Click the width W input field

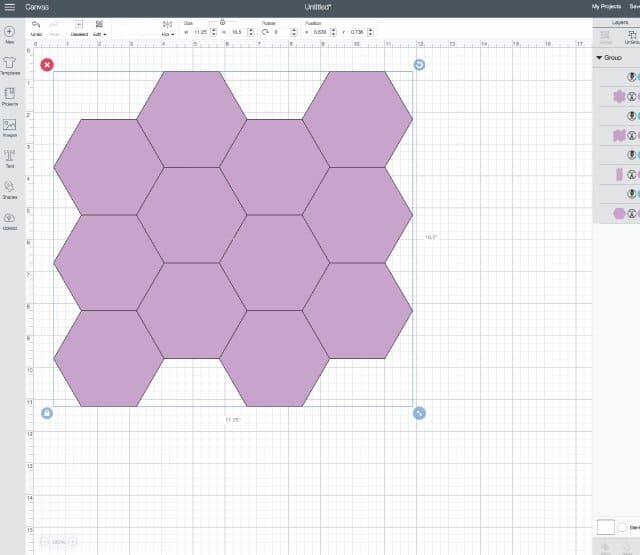tap(200, 32)
